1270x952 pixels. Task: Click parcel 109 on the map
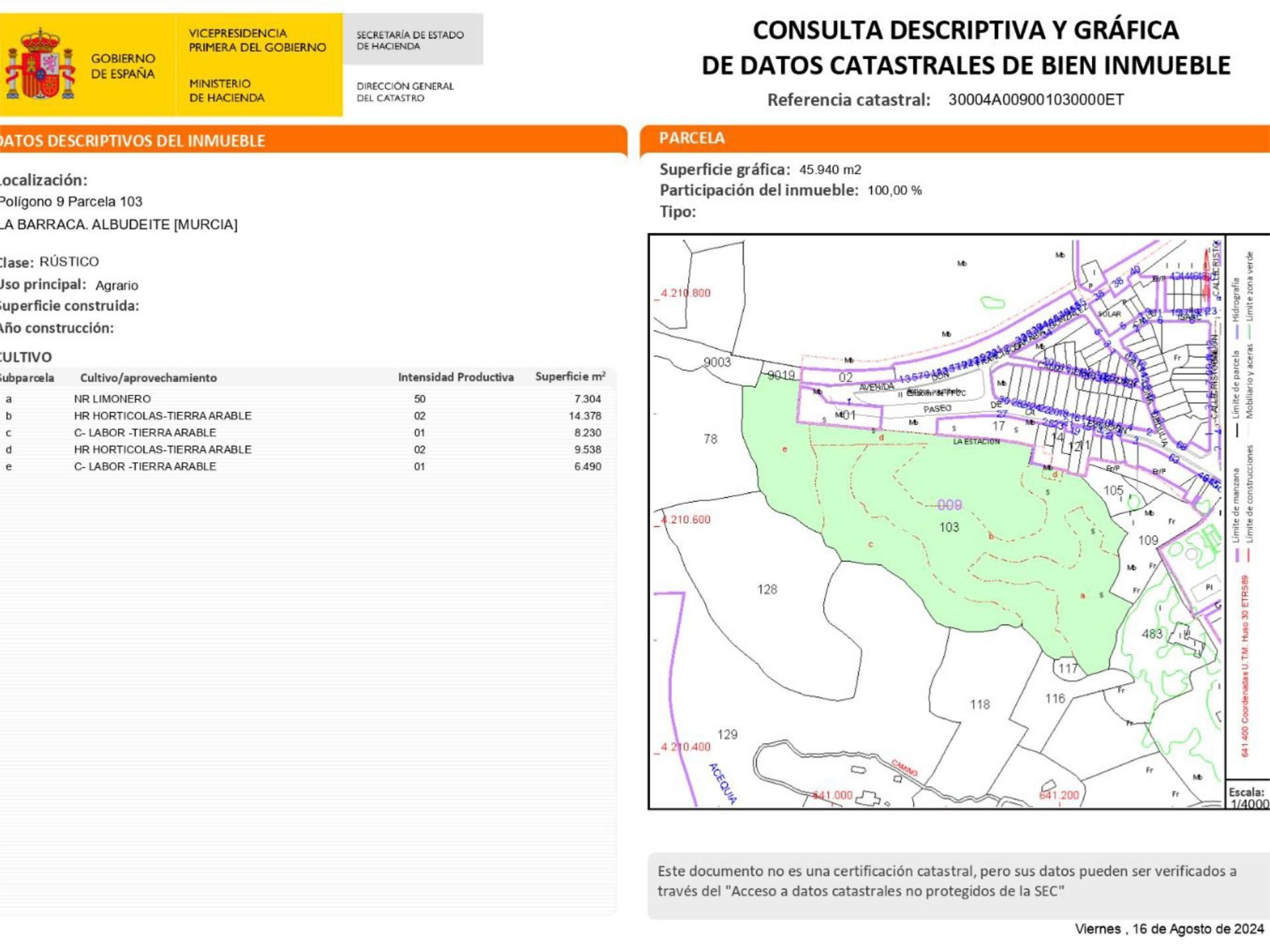click(1148, 540)
